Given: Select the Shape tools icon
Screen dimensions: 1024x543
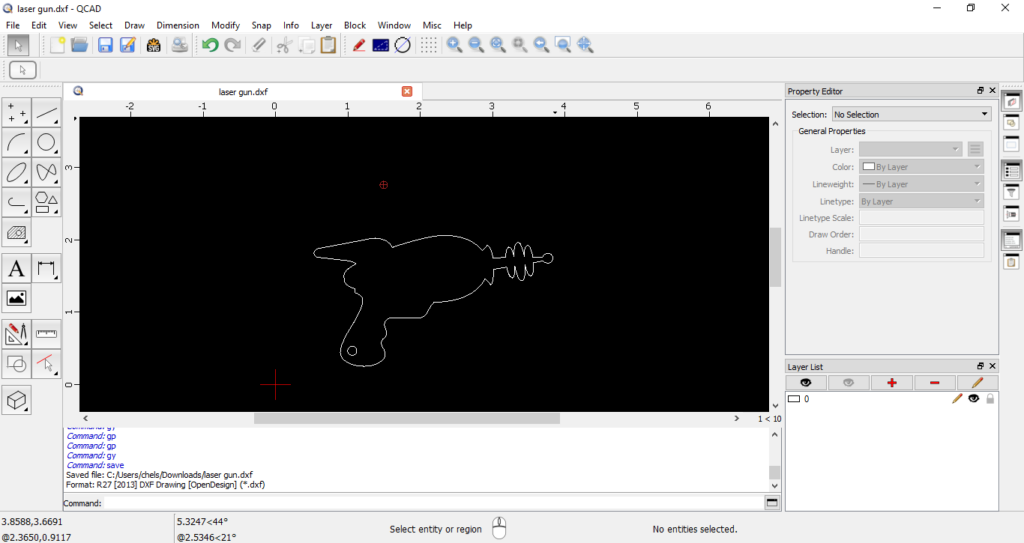Looking at the screenshot, I should pyautogui.click(x=46, y=203).
